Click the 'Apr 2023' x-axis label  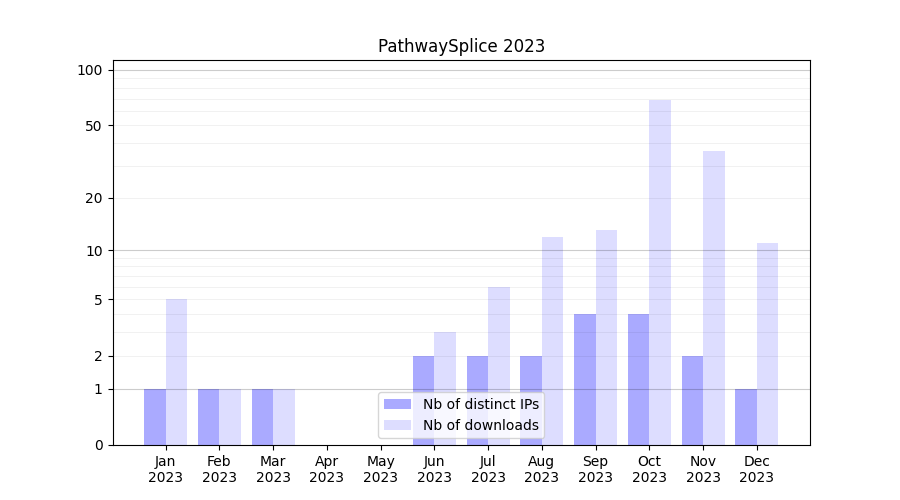[327, 469]
